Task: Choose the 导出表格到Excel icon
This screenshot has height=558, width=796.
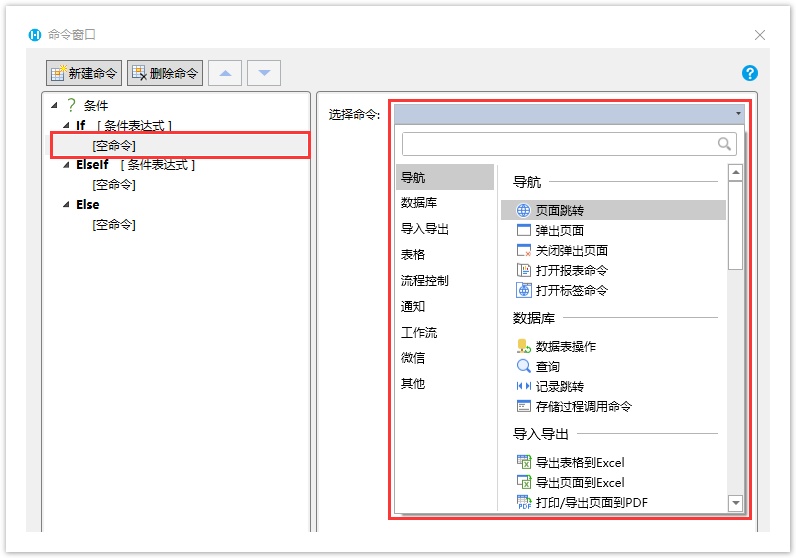Action: point(523,462)
